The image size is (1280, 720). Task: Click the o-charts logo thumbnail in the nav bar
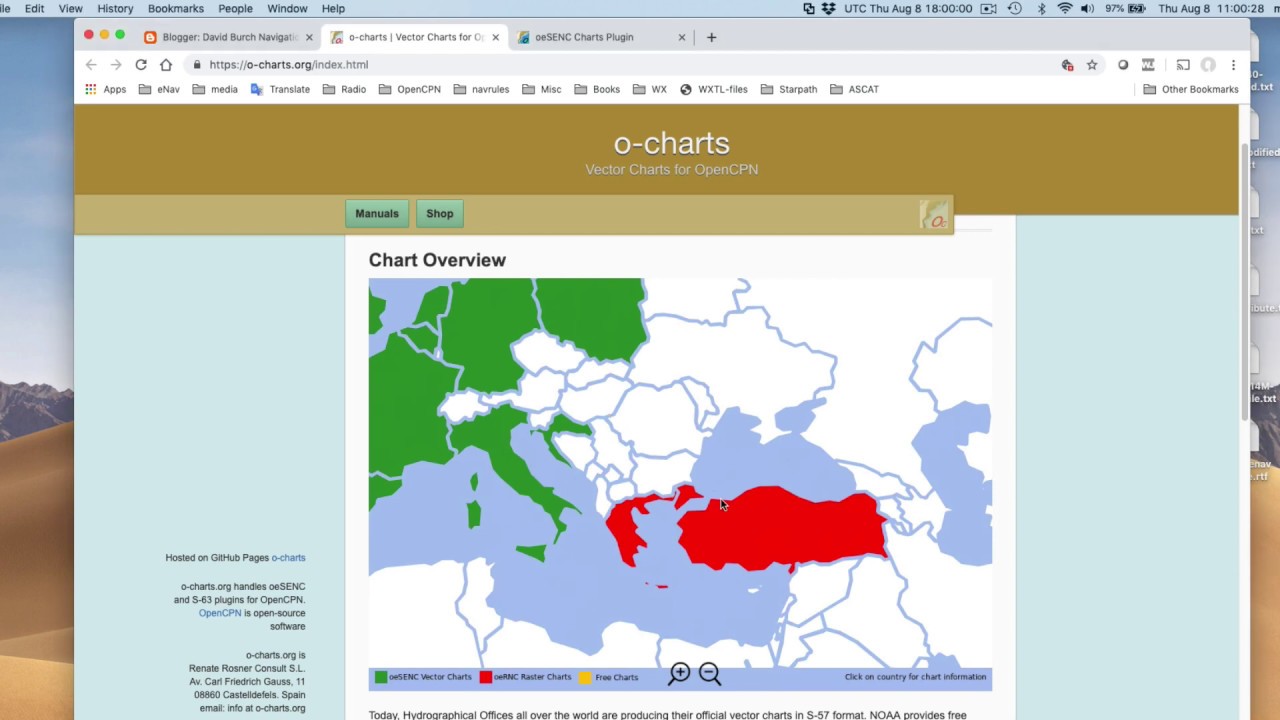tap(933, 214)
